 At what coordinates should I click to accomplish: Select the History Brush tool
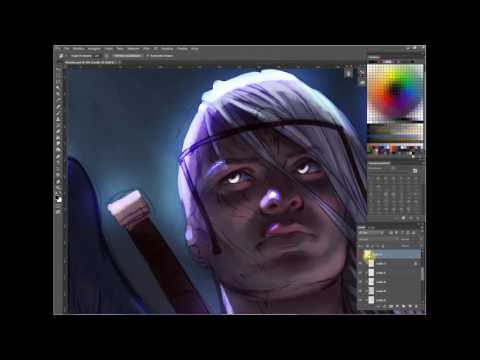[59, 126]
